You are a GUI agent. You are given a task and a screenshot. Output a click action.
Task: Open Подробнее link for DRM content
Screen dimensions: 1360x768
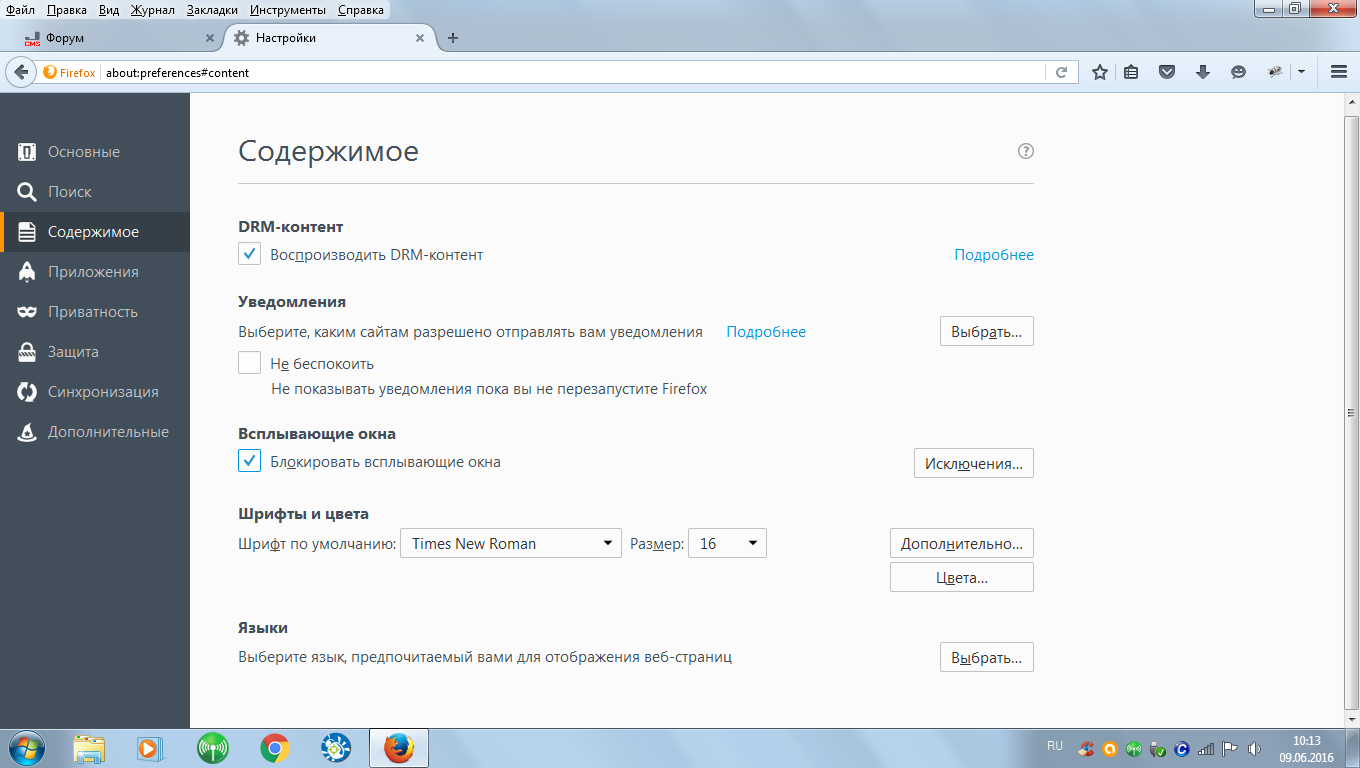[x=994, y=255]
